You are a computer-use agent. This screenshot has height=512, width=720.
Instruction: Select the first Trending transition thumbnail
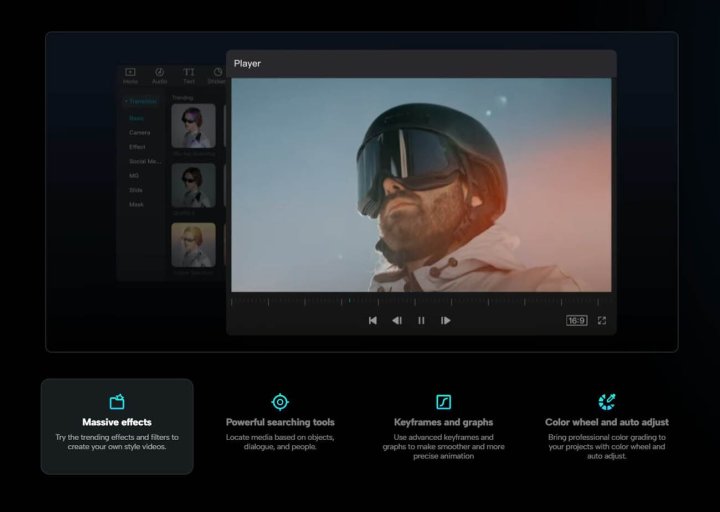[x=193, y=127]
